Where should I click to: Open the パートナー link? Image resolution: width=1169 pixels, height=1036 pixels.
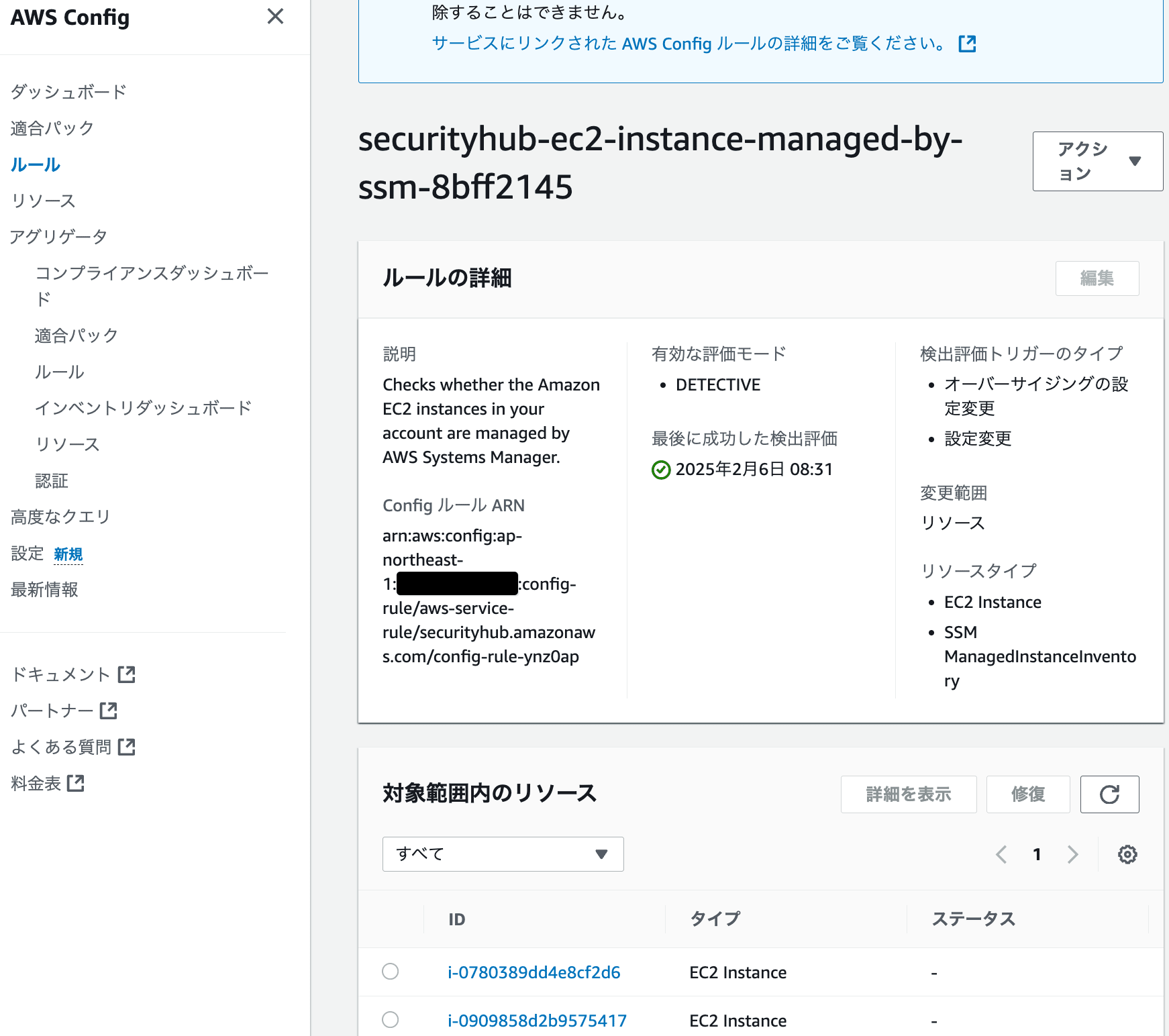pyautogui.click(x=52, y=711)
